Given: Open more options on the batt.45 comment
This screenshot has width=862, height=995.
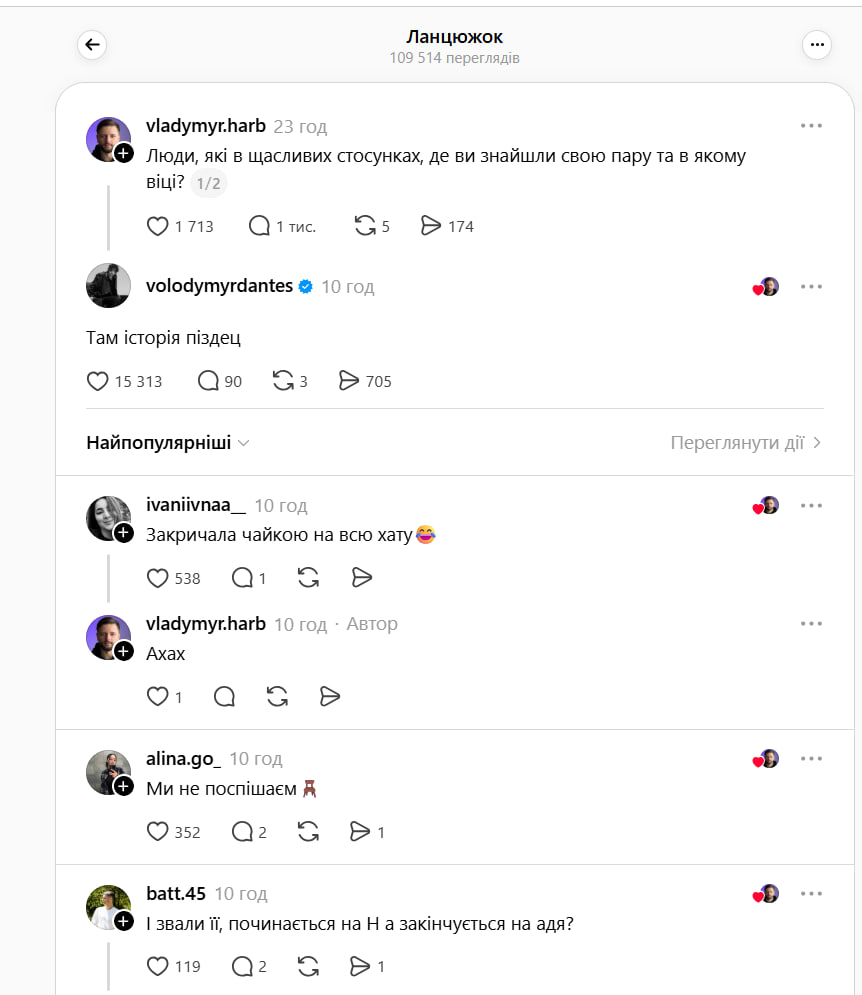Looking at the screenshot, I should click(x=811, y=894).
